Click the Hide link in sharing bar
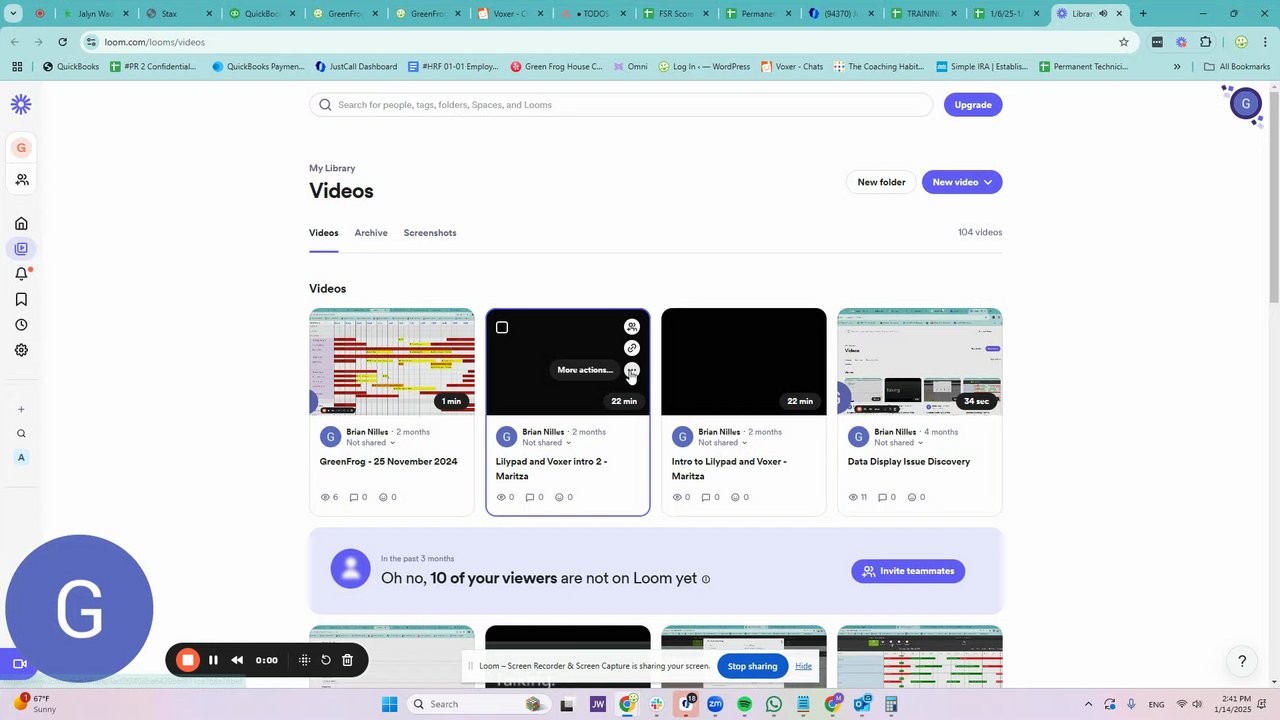Viewport: 1280px width, 720px height. (804, 666)
